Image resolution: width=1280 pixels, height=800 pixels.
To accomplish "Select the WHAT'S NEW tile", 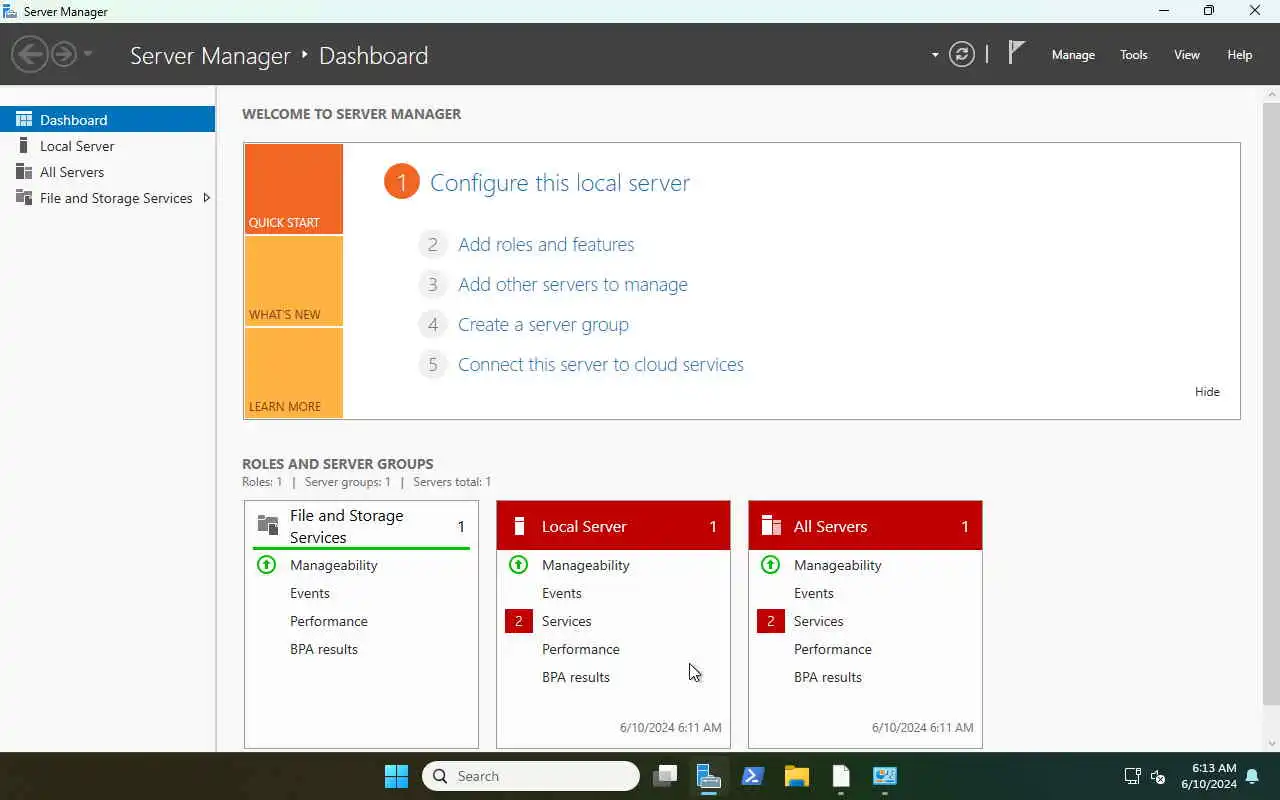I will 294,281.
